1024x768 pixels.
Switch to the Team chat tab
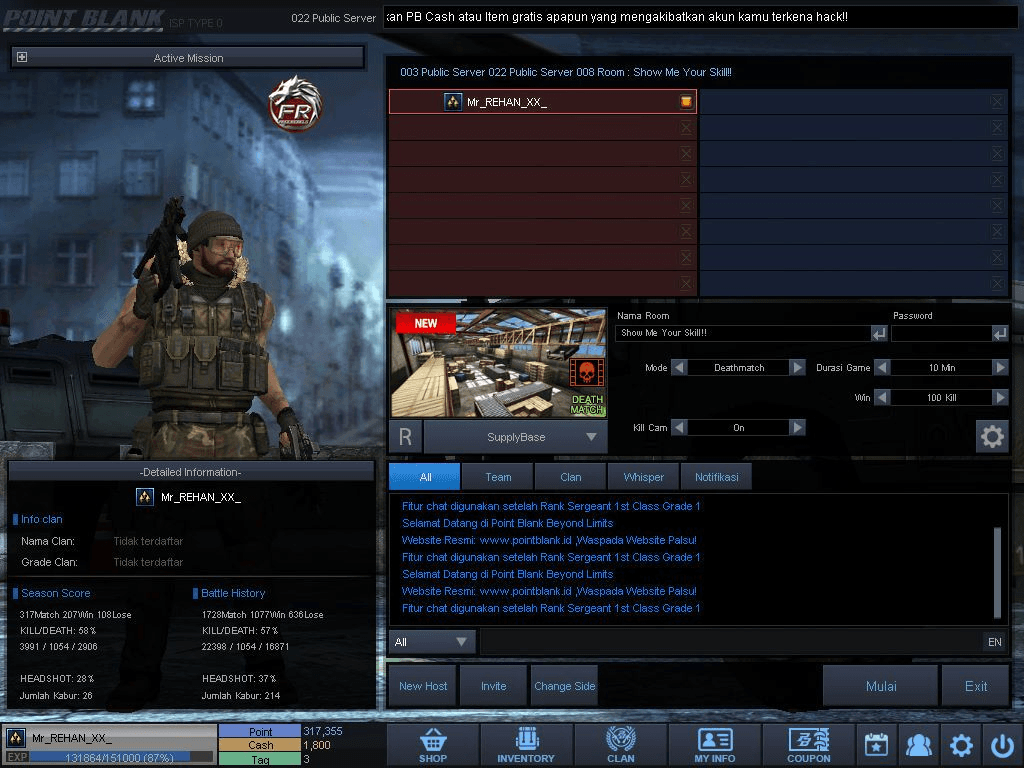[x=498, y=477]
